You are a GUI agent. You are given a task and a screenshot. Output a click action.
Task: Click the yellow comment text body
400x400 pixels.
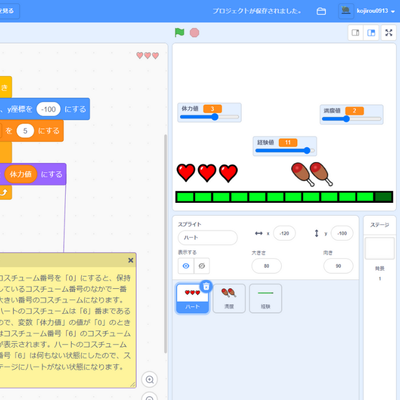pyautogui.click(x=65, y=322)
